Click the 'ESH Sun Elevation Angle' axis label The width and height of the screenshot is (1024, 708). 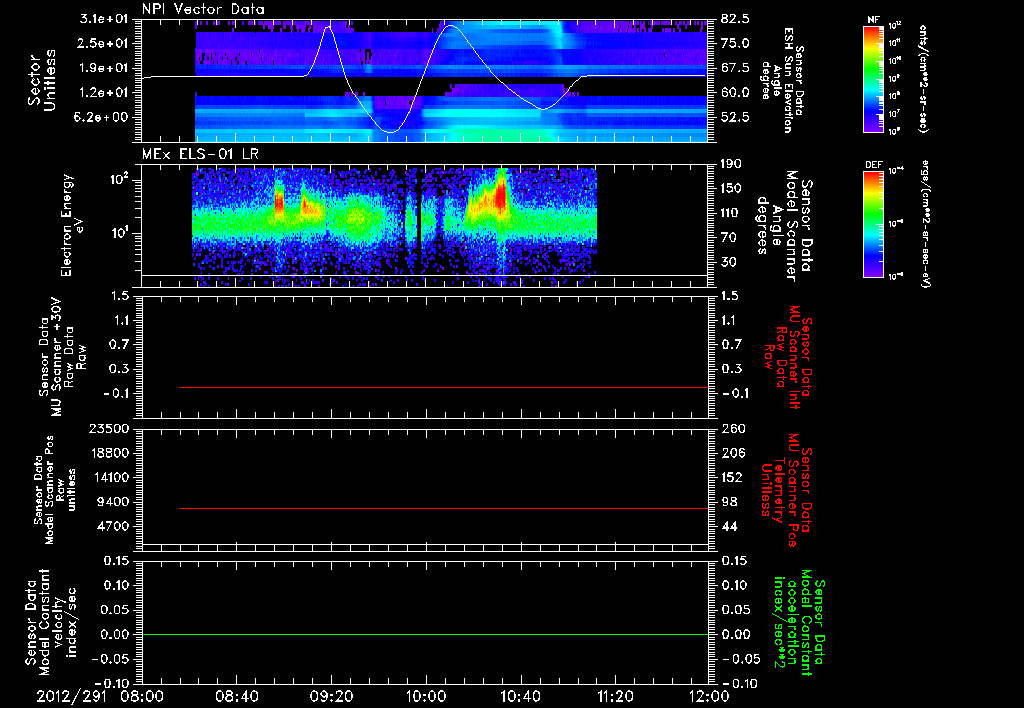tap(780, 80)
